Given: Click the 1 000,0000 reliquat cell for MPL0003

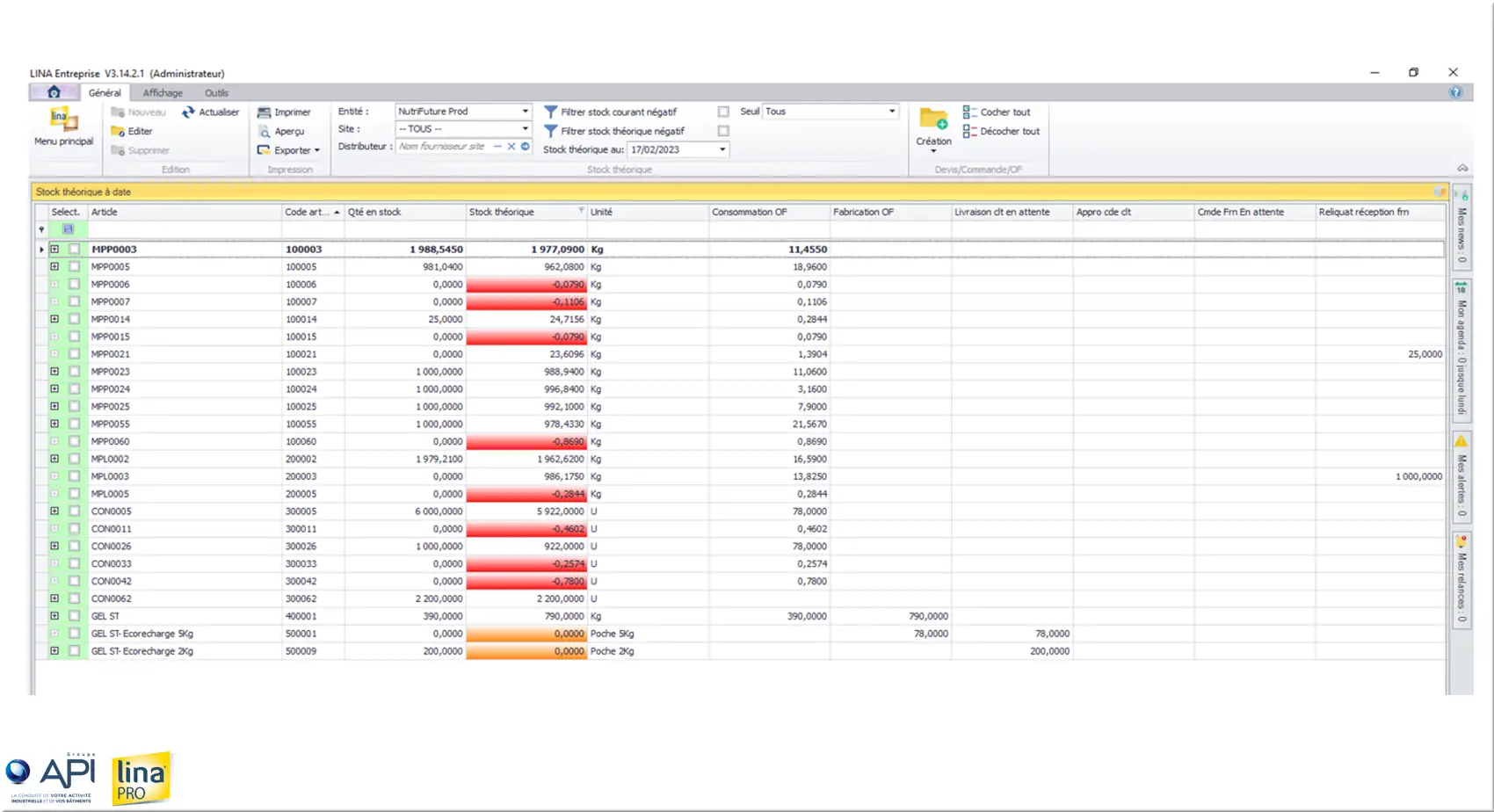Looking at the screenshot, I should (x=1381, y=476).
